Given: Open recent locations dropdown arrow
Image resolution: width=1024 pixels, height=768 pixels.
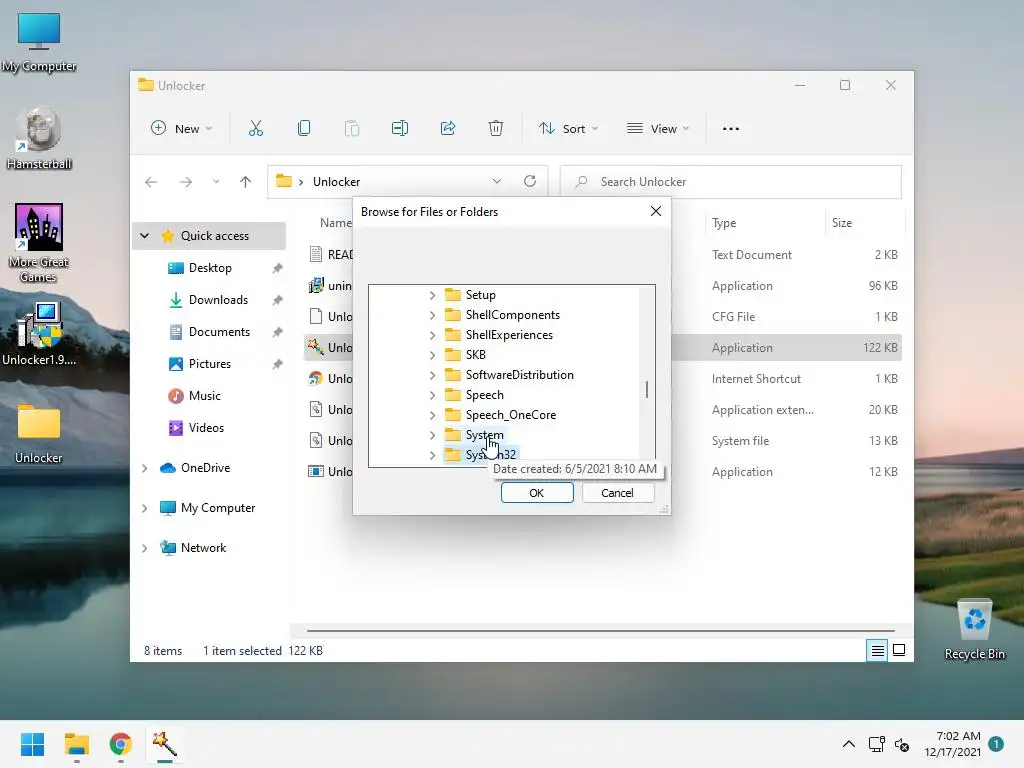Looking at the screenshot, I should (216, 182).
